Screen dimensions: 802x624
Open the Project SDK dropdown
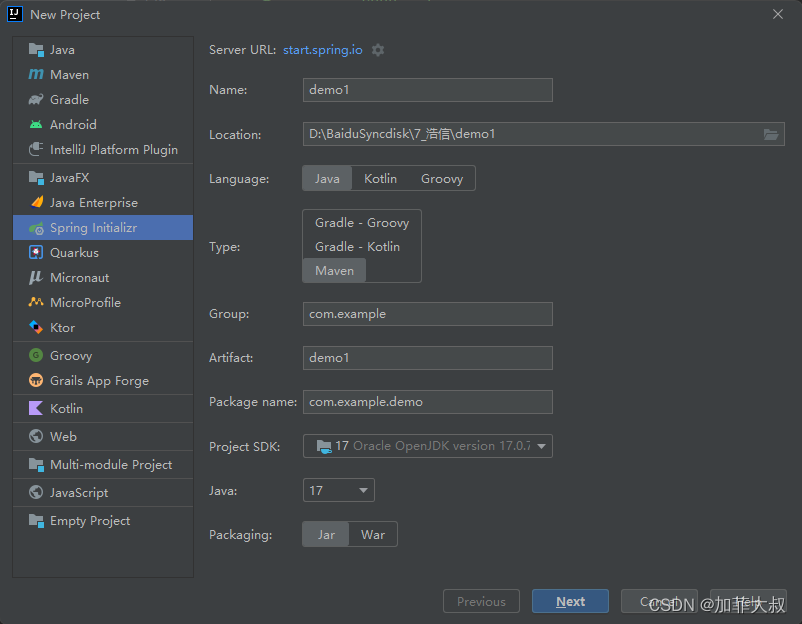point(428,446)
